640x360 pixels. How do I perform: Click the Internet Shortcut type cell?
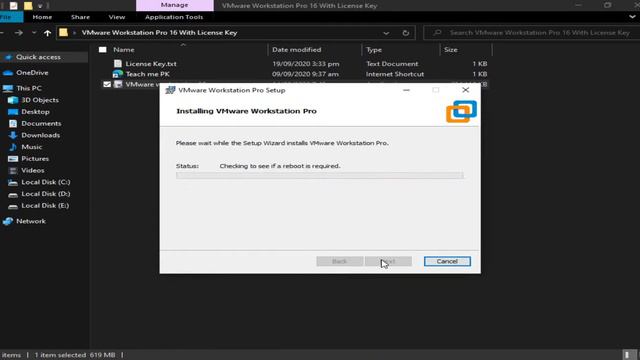(395, 74)
